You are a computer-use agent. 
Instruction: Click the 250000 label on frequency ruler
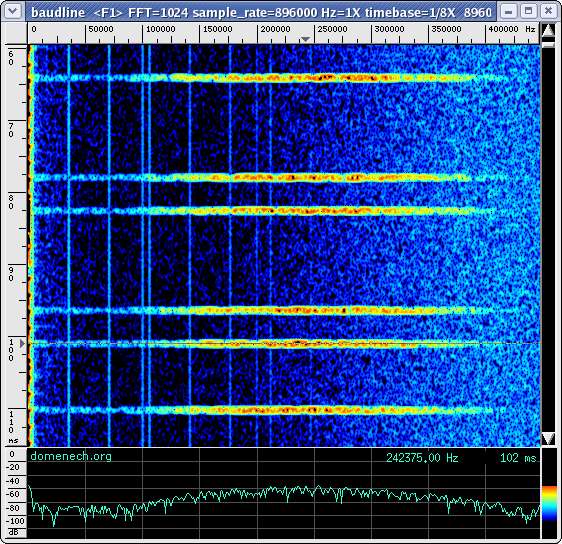(x=332, y=29)
